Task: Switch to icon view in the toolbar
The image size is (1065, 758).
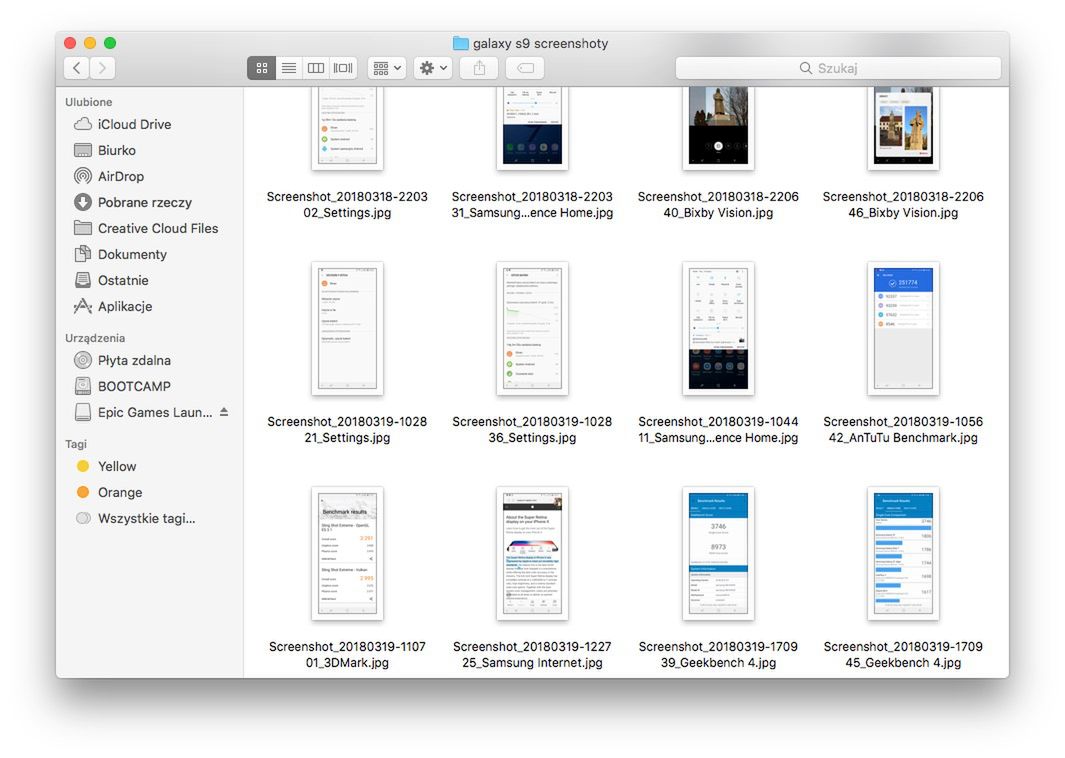Action: 262,68
